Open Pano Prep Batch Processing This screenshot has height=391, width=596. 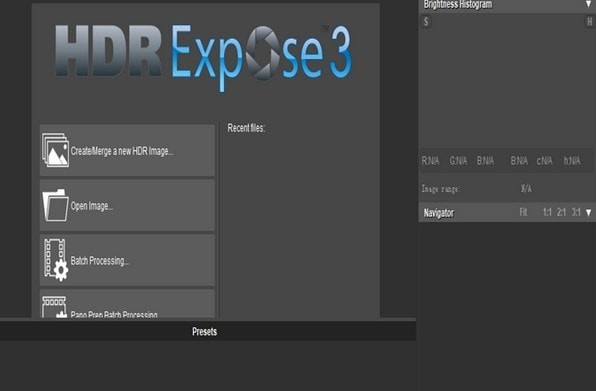(127, 304)
